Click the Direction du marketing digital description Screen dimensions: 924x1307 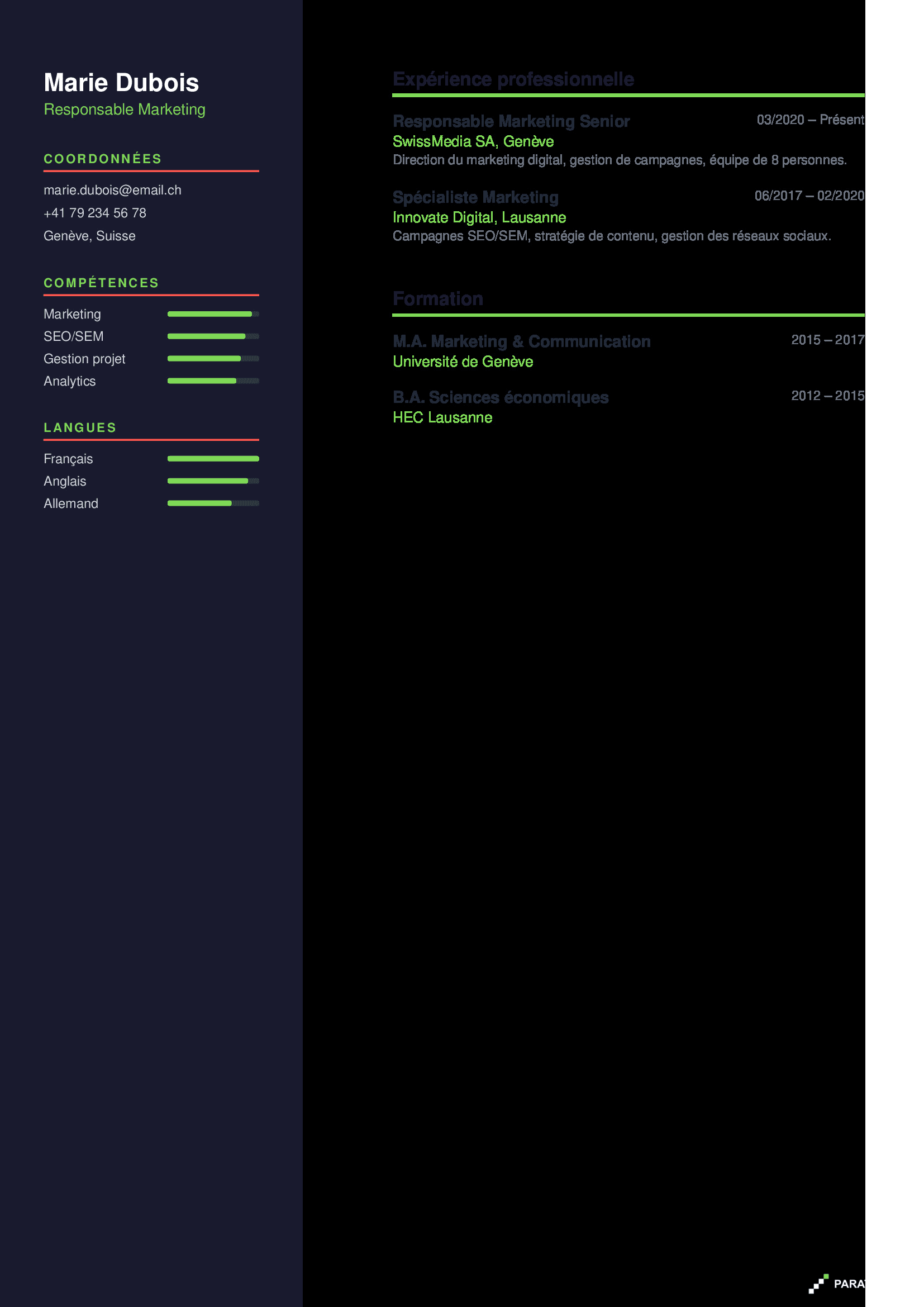pos(620,160)
